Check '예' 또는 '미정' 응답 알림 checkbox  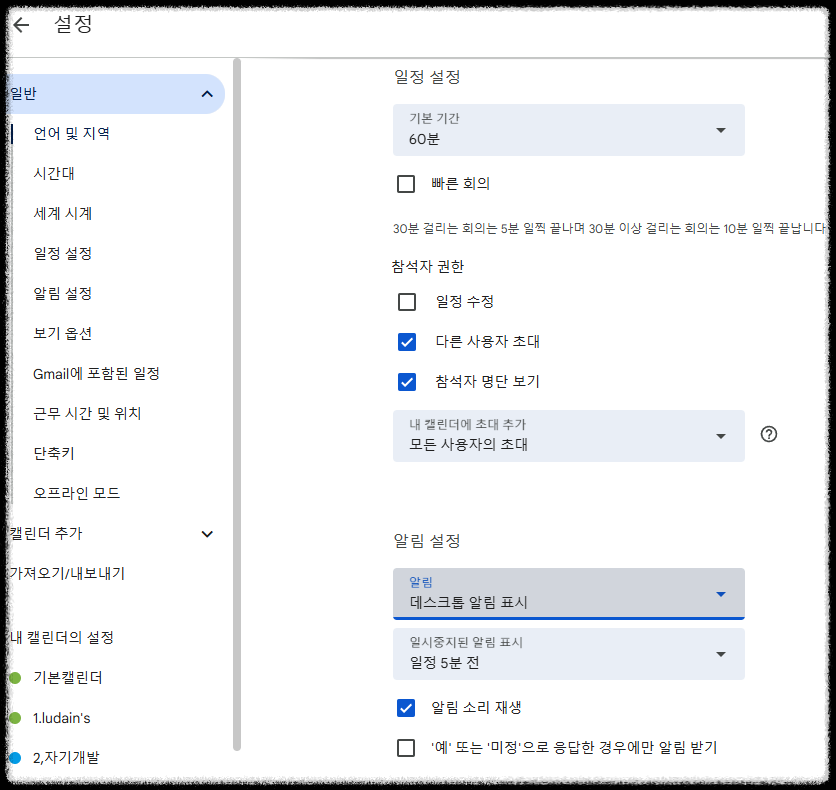(406, 748)
